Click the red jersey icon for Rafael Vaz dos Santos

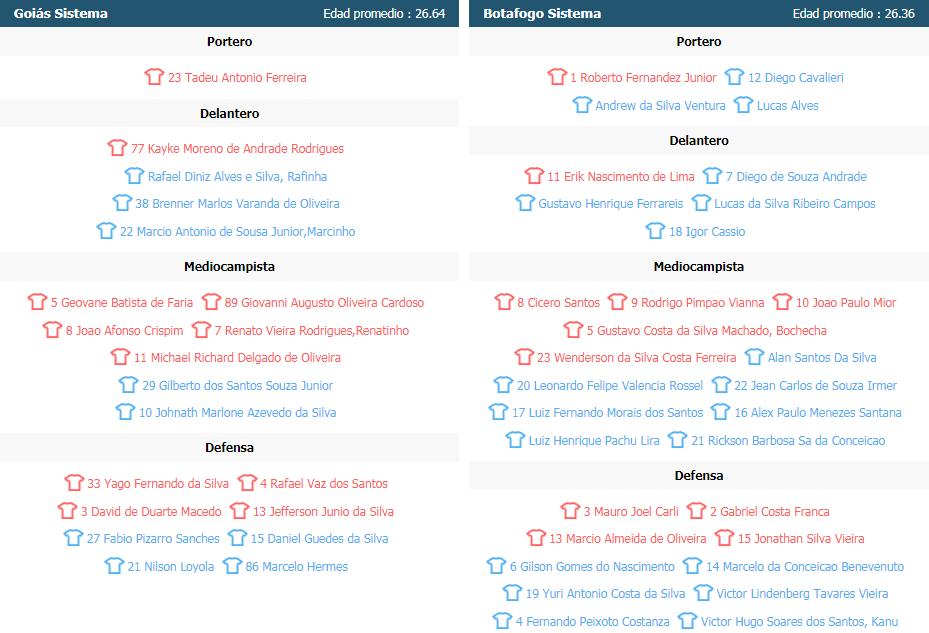(246, 482)
